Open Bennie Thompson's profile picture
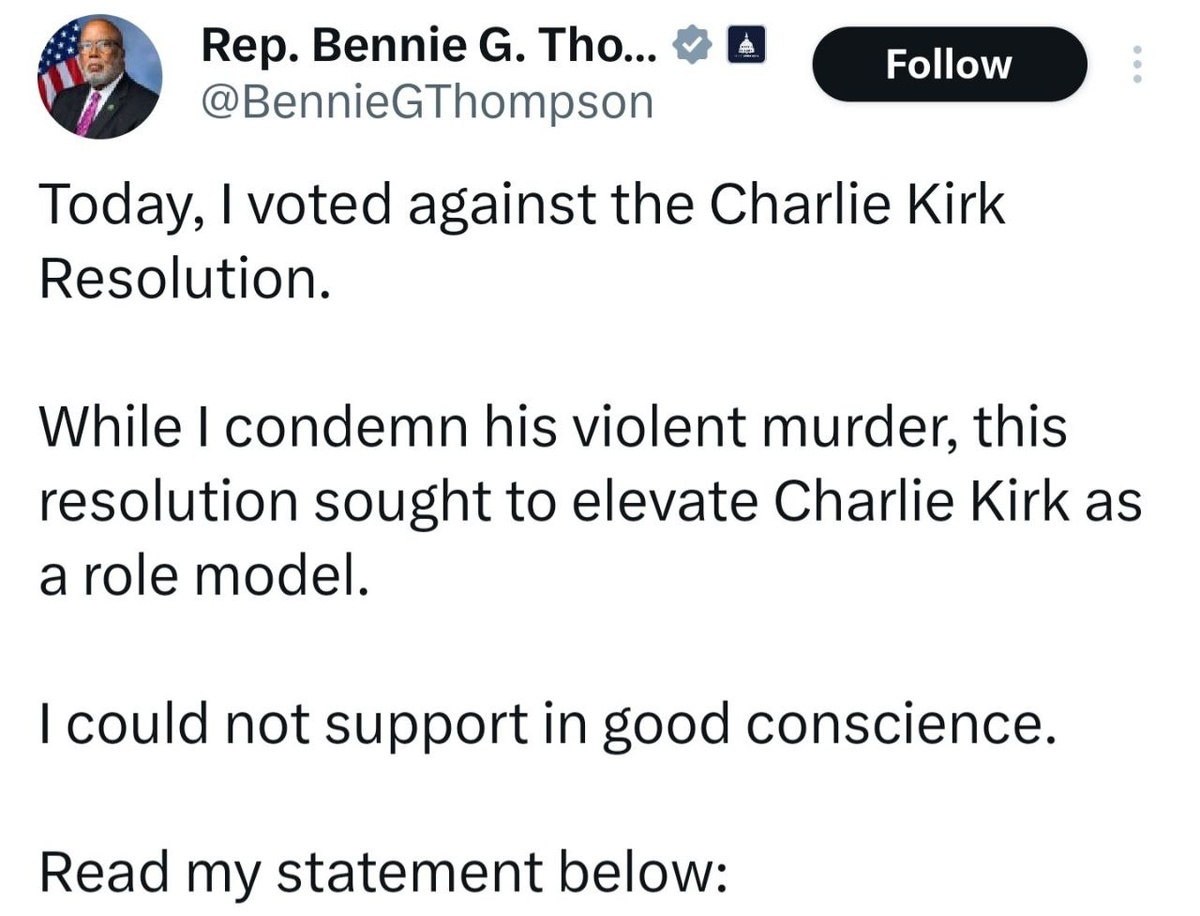Screen dimensions: 1200x916 [x=100, y=77]
